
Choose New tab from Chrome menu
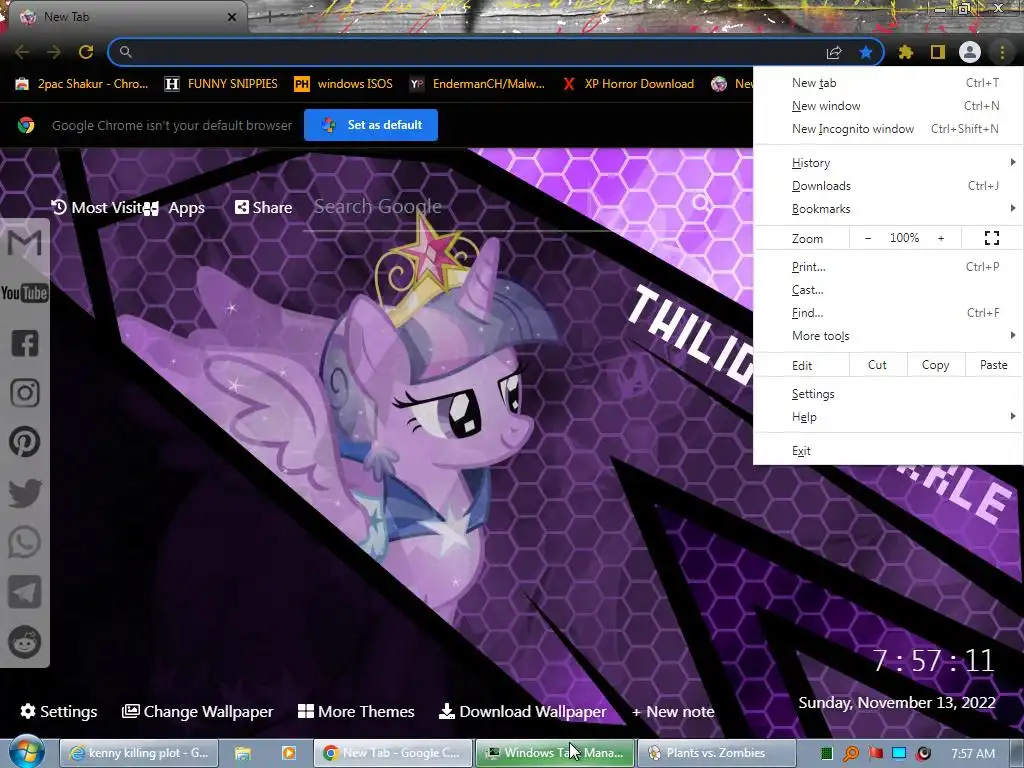[888, 83]
